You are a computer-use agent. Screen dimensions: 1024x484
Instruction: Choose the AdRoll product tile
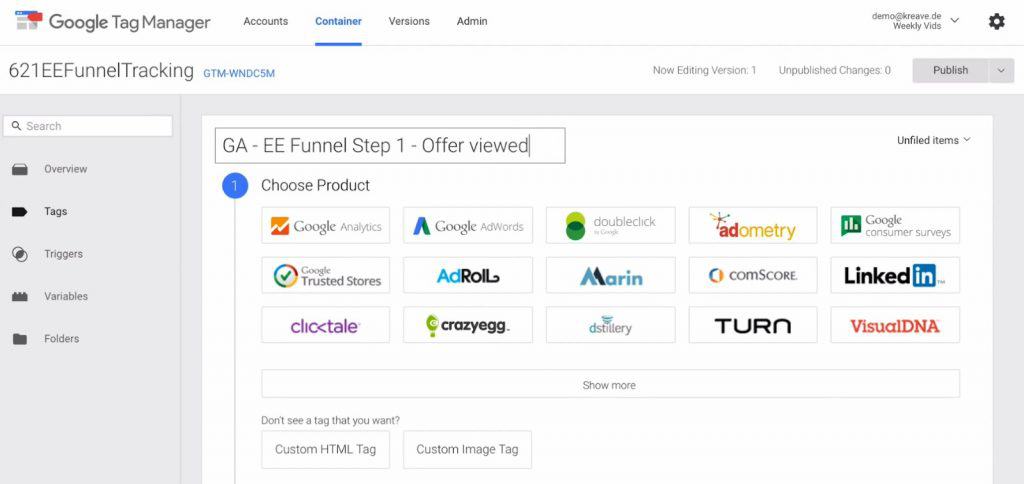pos(468,275)
